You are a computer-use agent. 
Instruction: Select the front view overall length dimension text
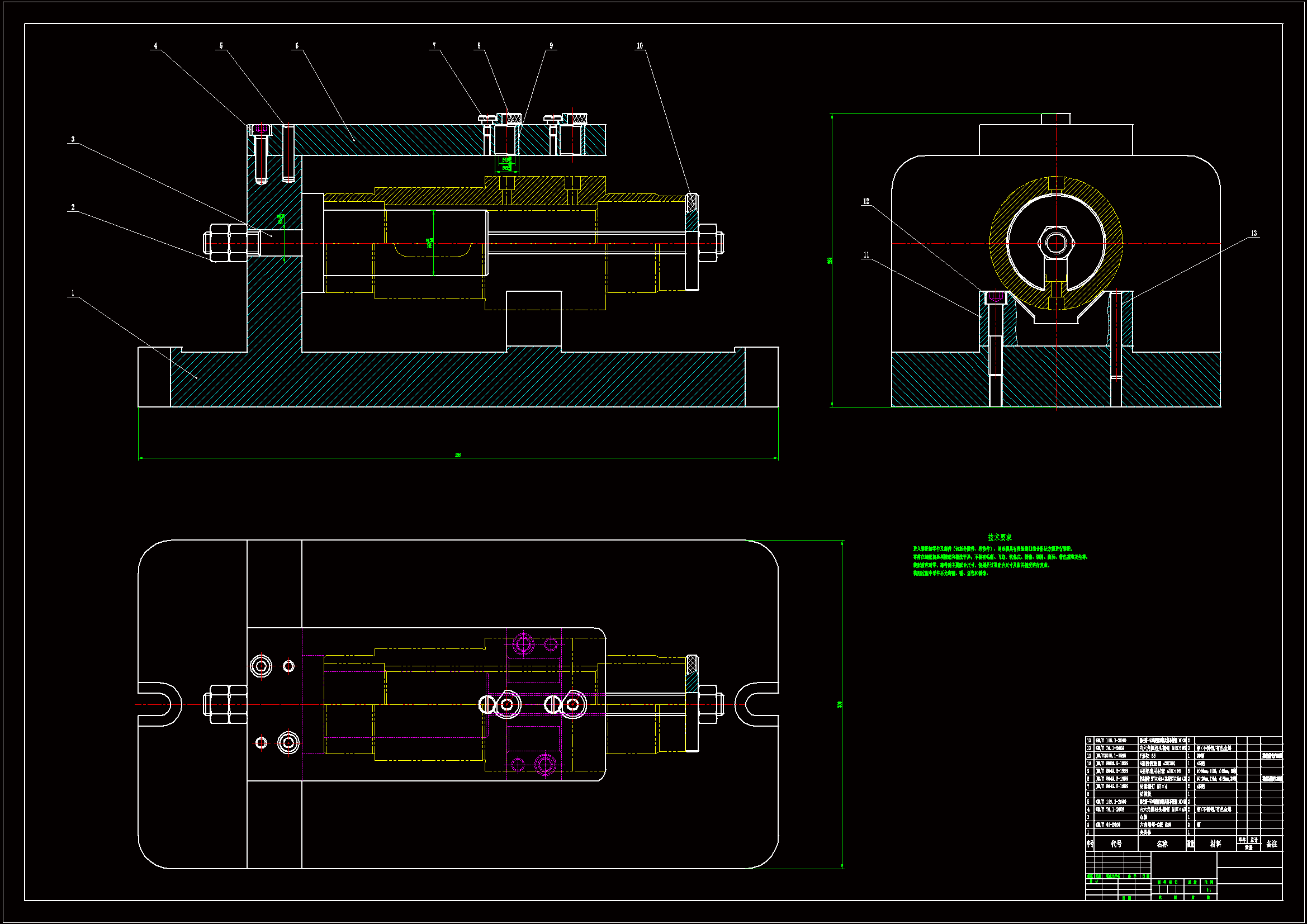[458, 456]
